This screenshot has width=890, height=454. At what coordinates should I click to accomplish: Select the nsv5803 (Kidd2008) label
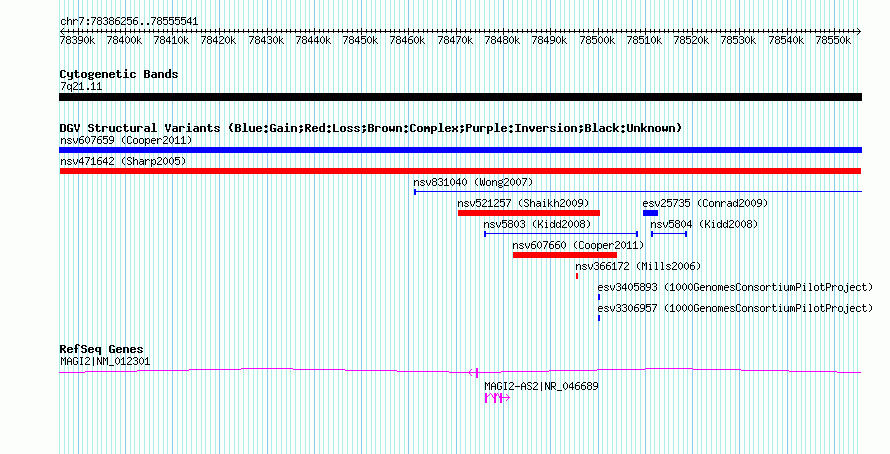(537, 224)
